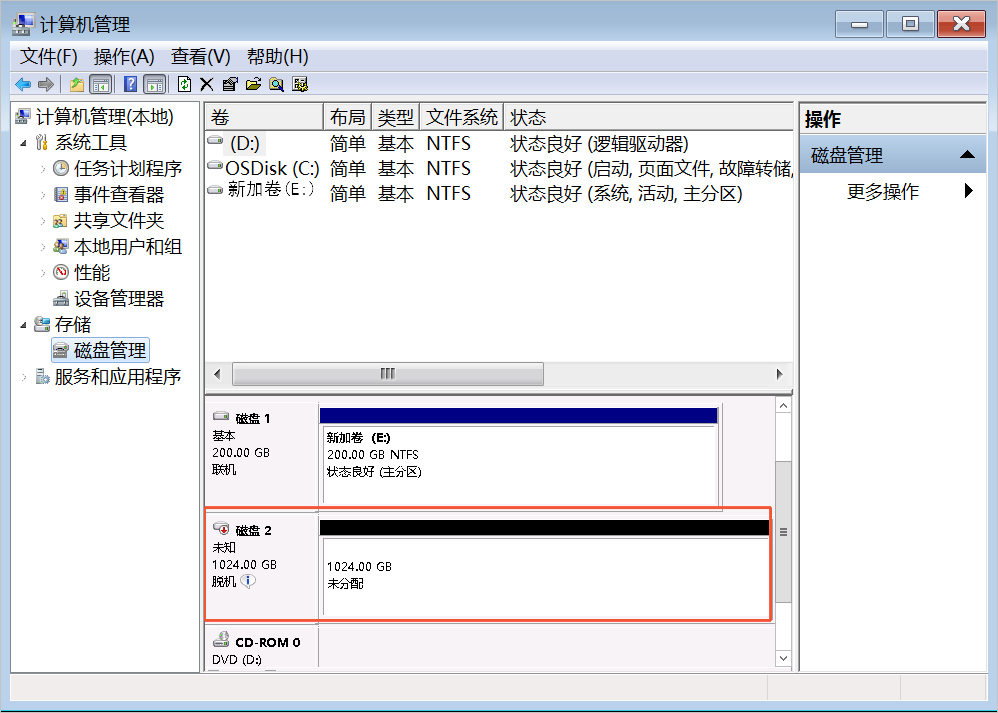Open the 文件(F) menu

[x=48, y=57]
